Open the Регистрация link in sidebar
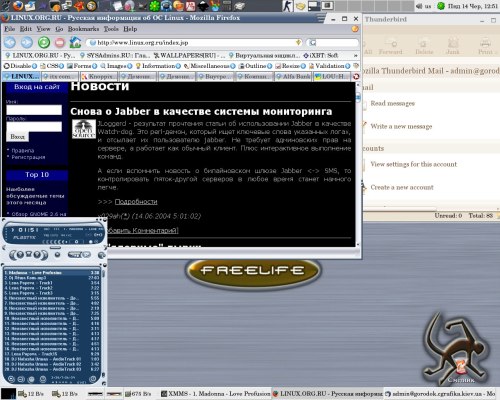Image resolution: width=500 pixels, height=400 pixels. (x=28, y=157)
